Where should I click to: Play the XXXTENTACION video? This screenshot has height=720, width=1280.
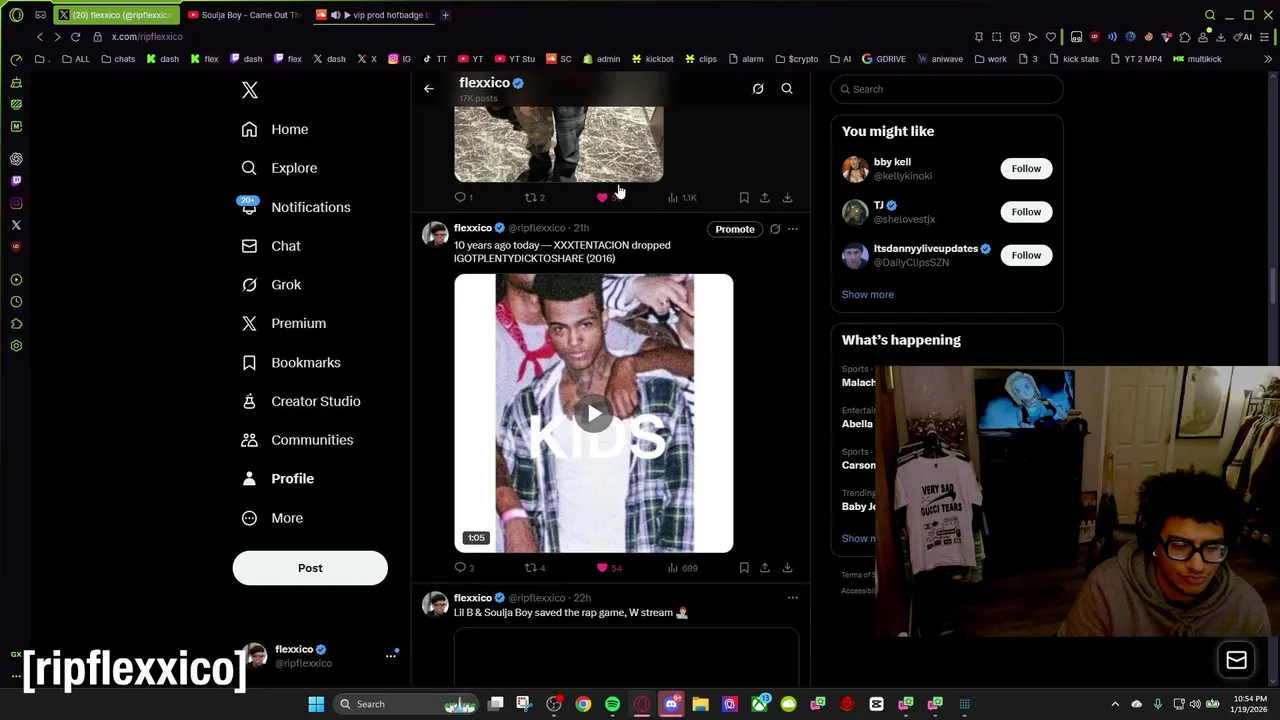click(x=594, y=414)
